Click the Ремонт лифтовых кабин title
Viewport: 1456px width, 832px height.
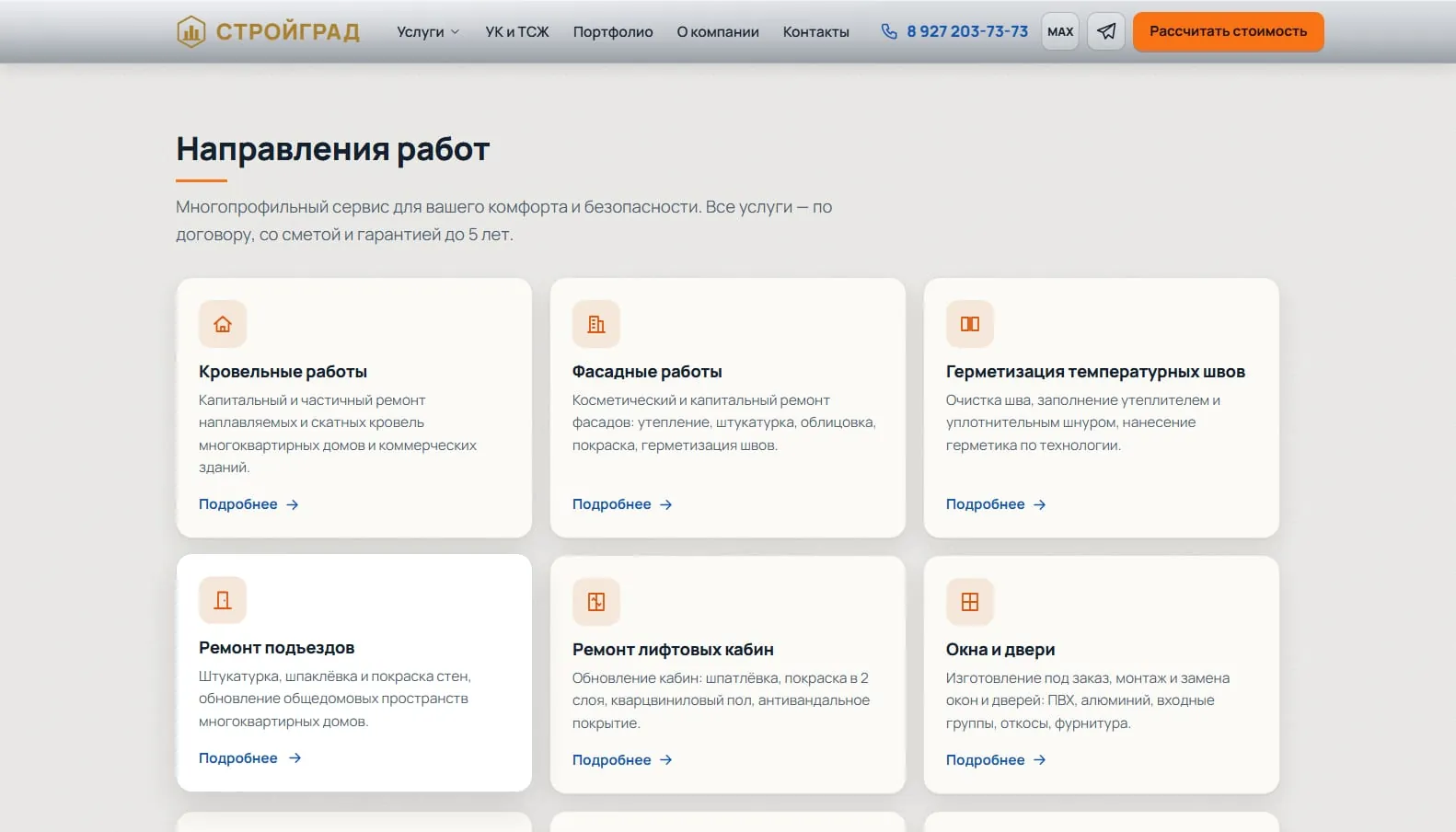pos(673,650)
